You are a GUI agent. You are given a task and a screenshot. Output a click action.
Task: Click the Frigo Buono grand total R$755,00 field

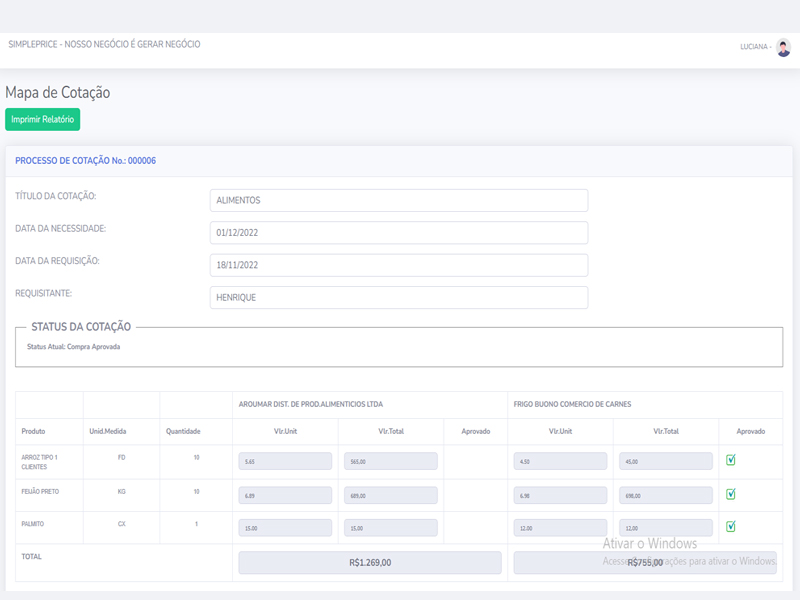pyautogui.click(x=645, y=563)
